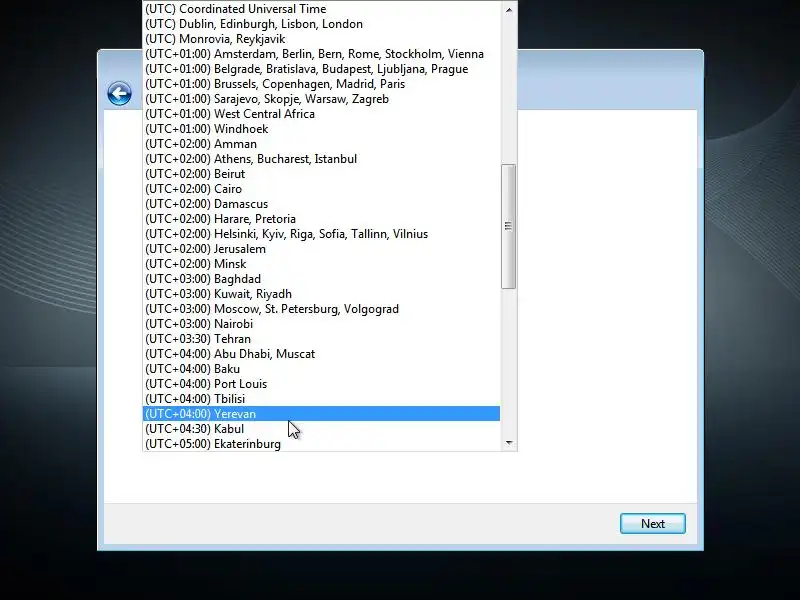Pick (UTC+02:00) Beirut
The width and height of the screenshot is (800, 600).
[321, 174]
